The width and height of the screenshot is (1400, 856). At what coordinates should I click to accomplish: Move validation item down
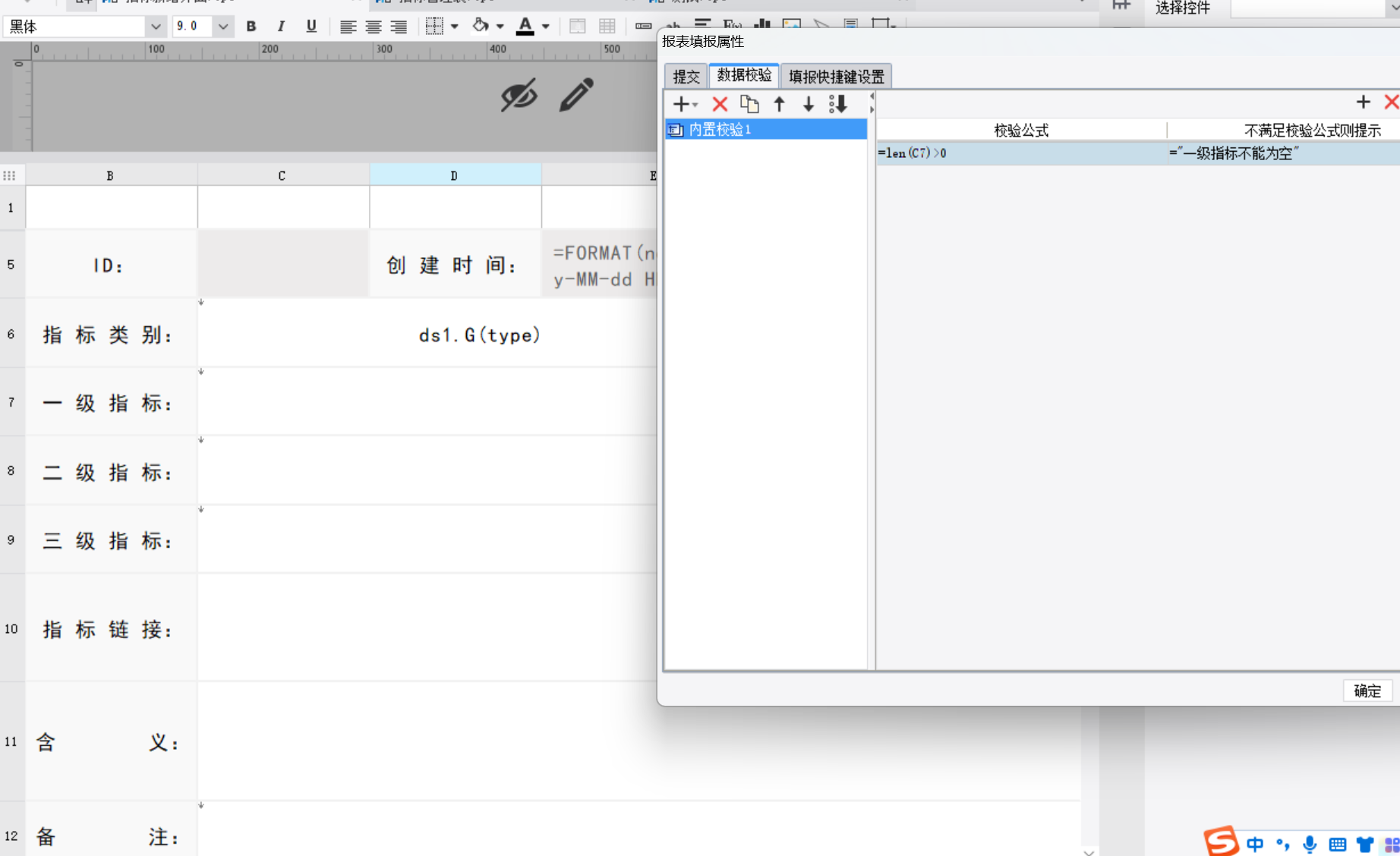pyautogui.click(x=809, y=104)
